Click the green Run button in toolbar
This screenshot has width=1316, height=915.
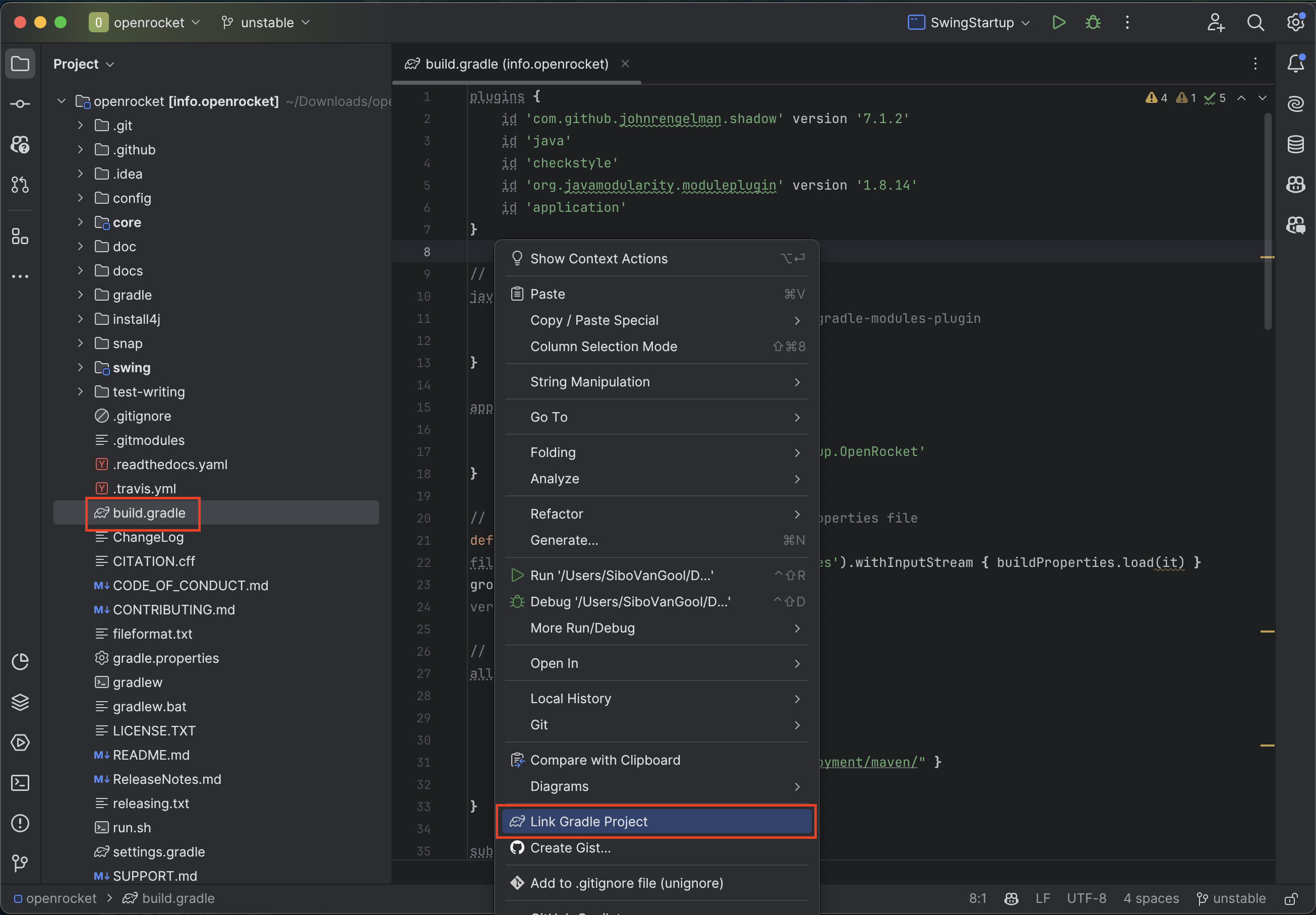click(x=1058, y=22)
